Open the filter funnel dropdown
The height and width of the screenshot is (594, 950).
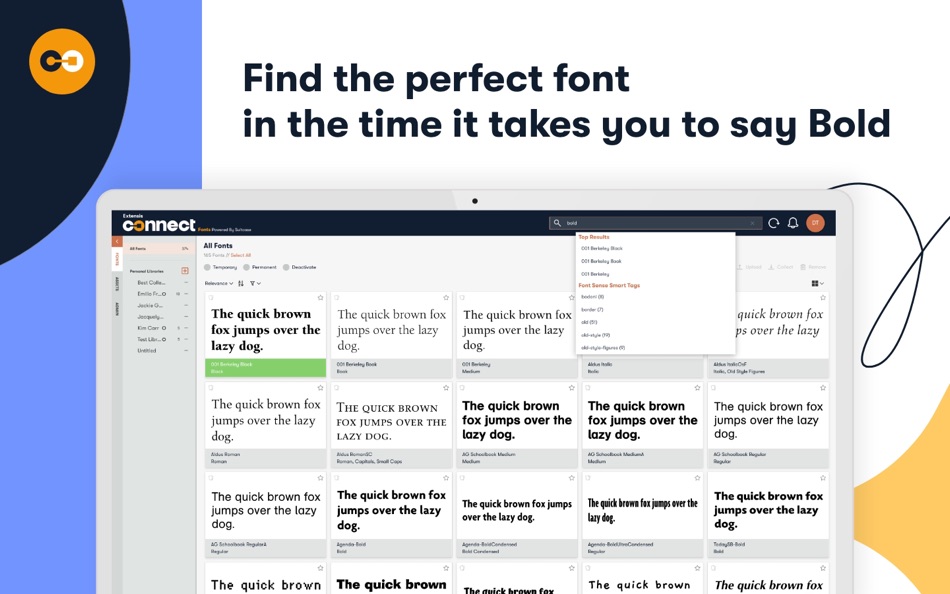pos(255,283)
